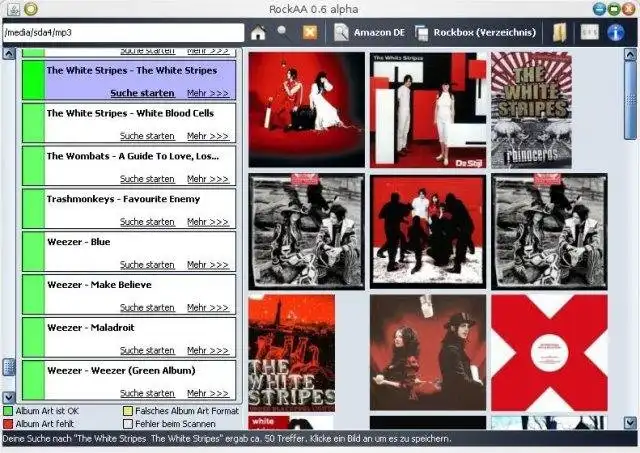Click the cover results scrollbar thumb
The width and height of the screenshot is (640, 453).
point(630,100)
